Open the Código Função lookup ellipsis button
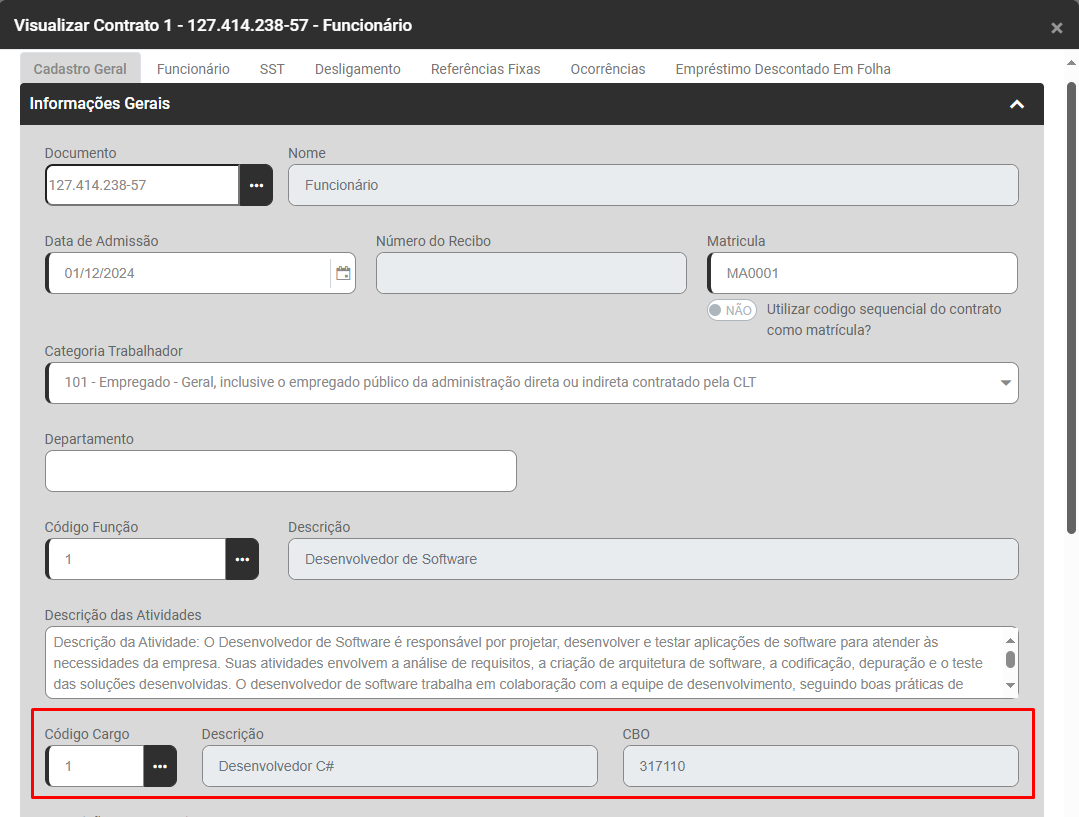Screen dimensions: 1079x817 tap(242, 559)
